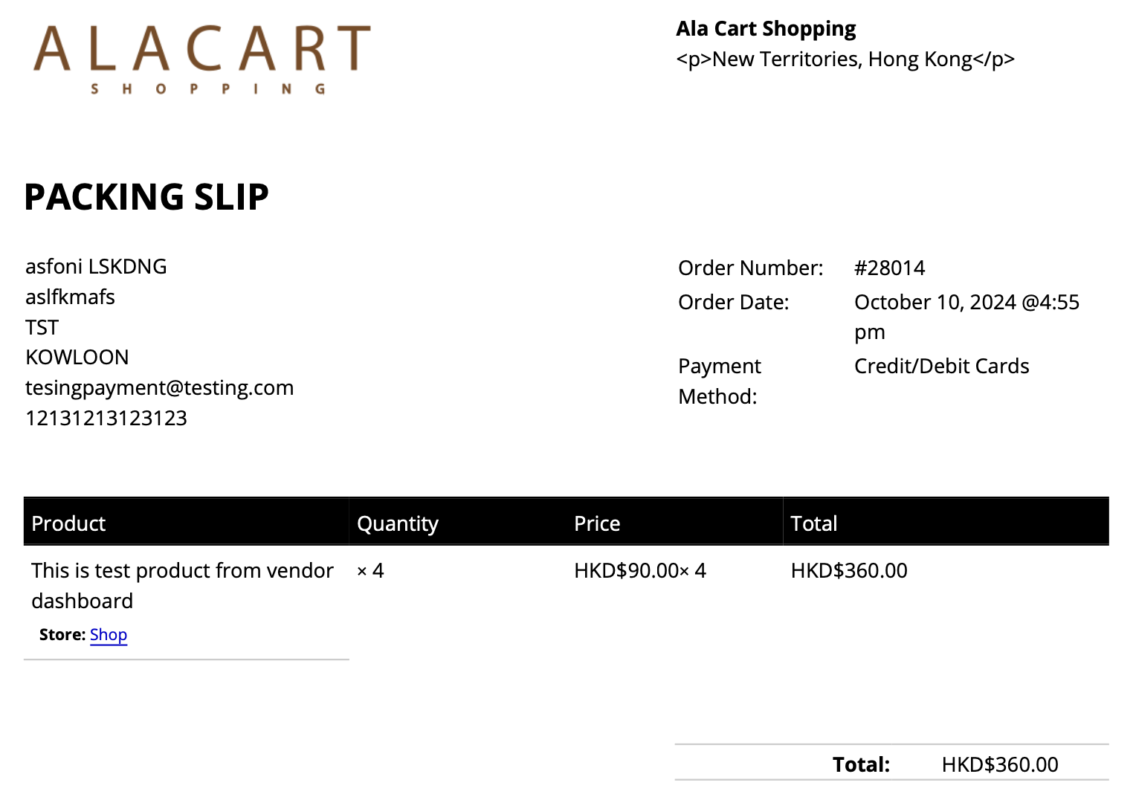Open the Shop store link
This screenshot has width=1136, height=800.
click(x=109, y=635)
